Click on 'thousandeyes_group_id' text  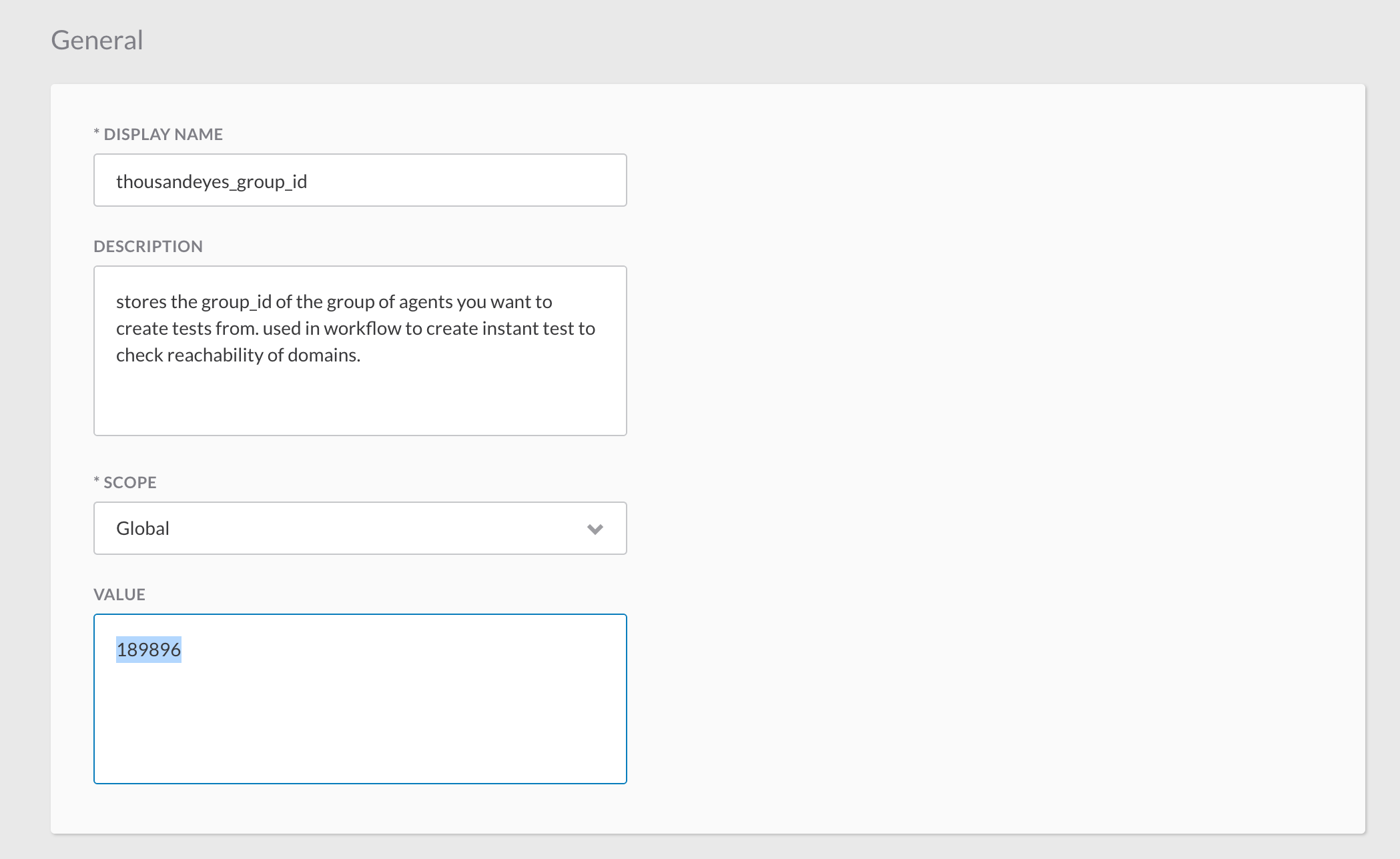(x=212, y=181)
